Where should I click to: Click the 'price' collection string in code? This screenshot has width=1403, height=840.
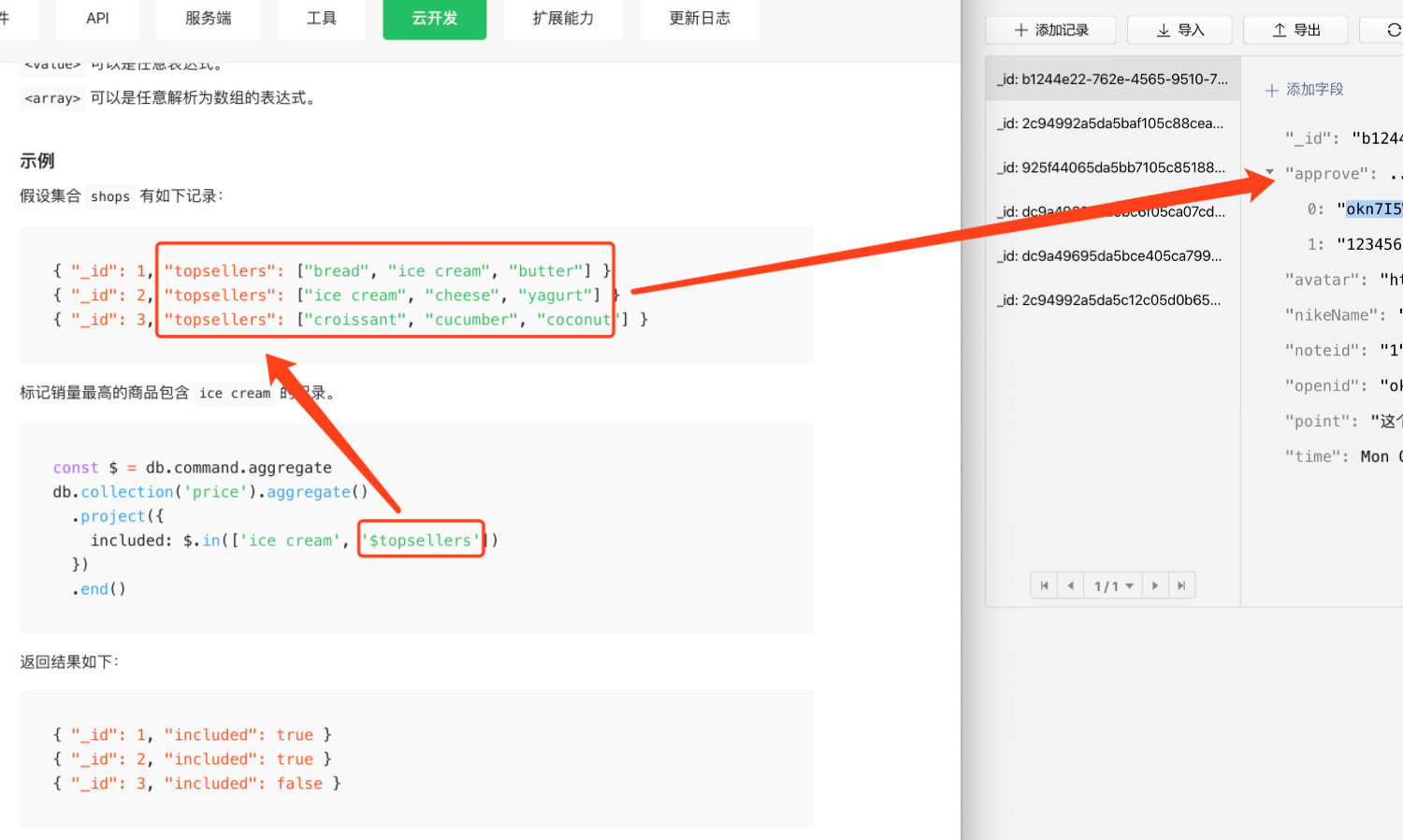pos(216,492)
